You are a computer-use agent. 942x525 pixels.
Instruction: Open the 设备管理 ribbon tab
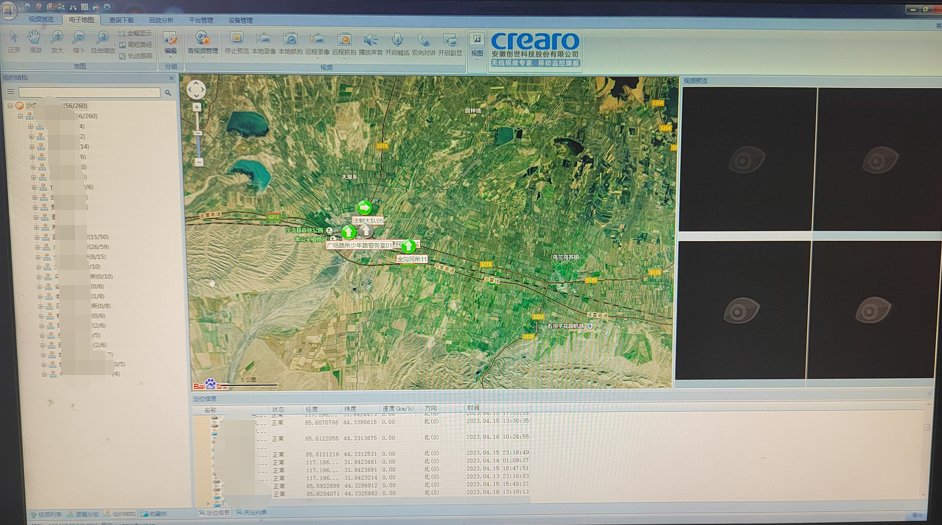[241, 20]
